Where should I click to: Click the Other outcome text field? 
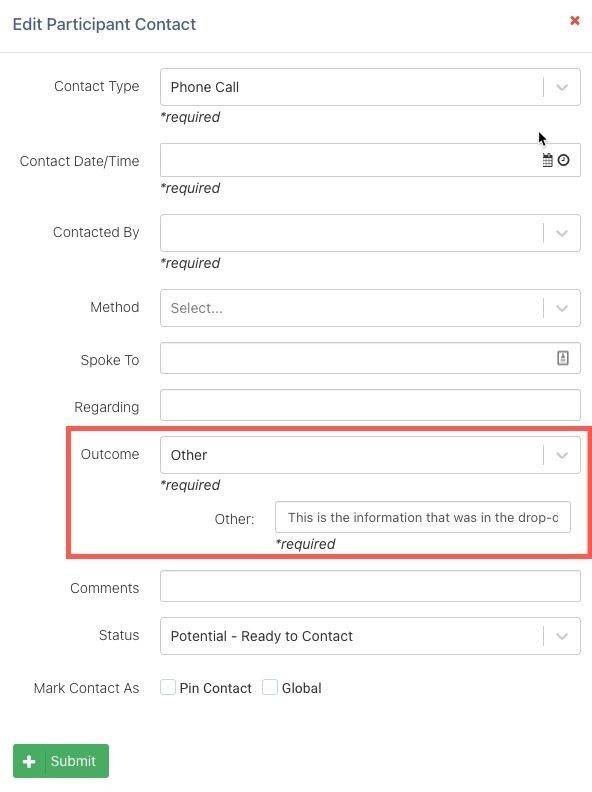pyautogui.click(x=423, y=517)
